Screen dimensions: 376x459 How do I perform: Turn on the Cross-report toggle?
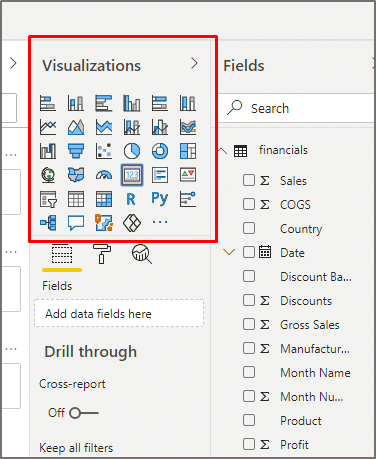pyautogui.click(x=84, y=413)
